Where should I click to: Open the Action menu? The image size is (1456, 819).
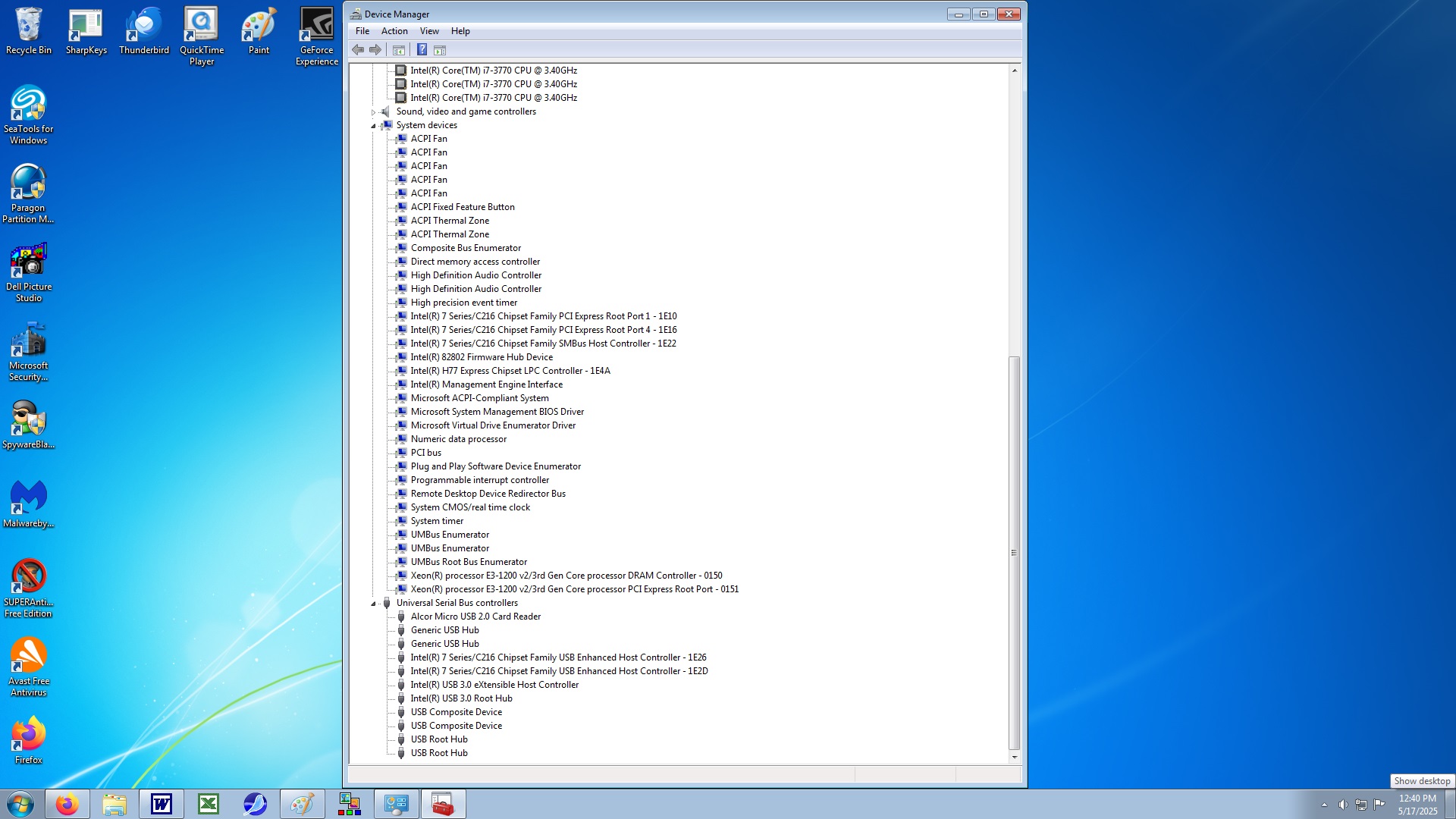394,31
